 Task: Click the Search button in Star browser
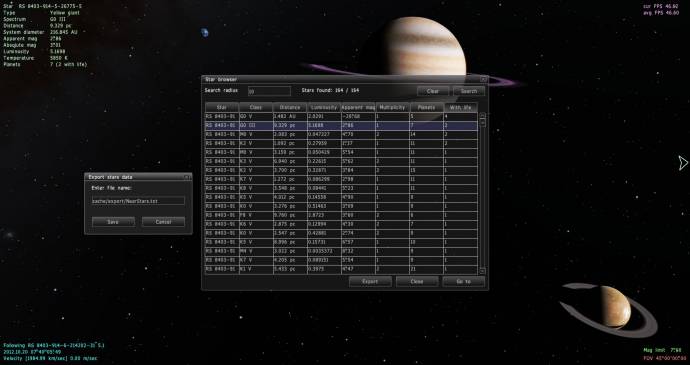pyautogui.click(x=469, y=91)
